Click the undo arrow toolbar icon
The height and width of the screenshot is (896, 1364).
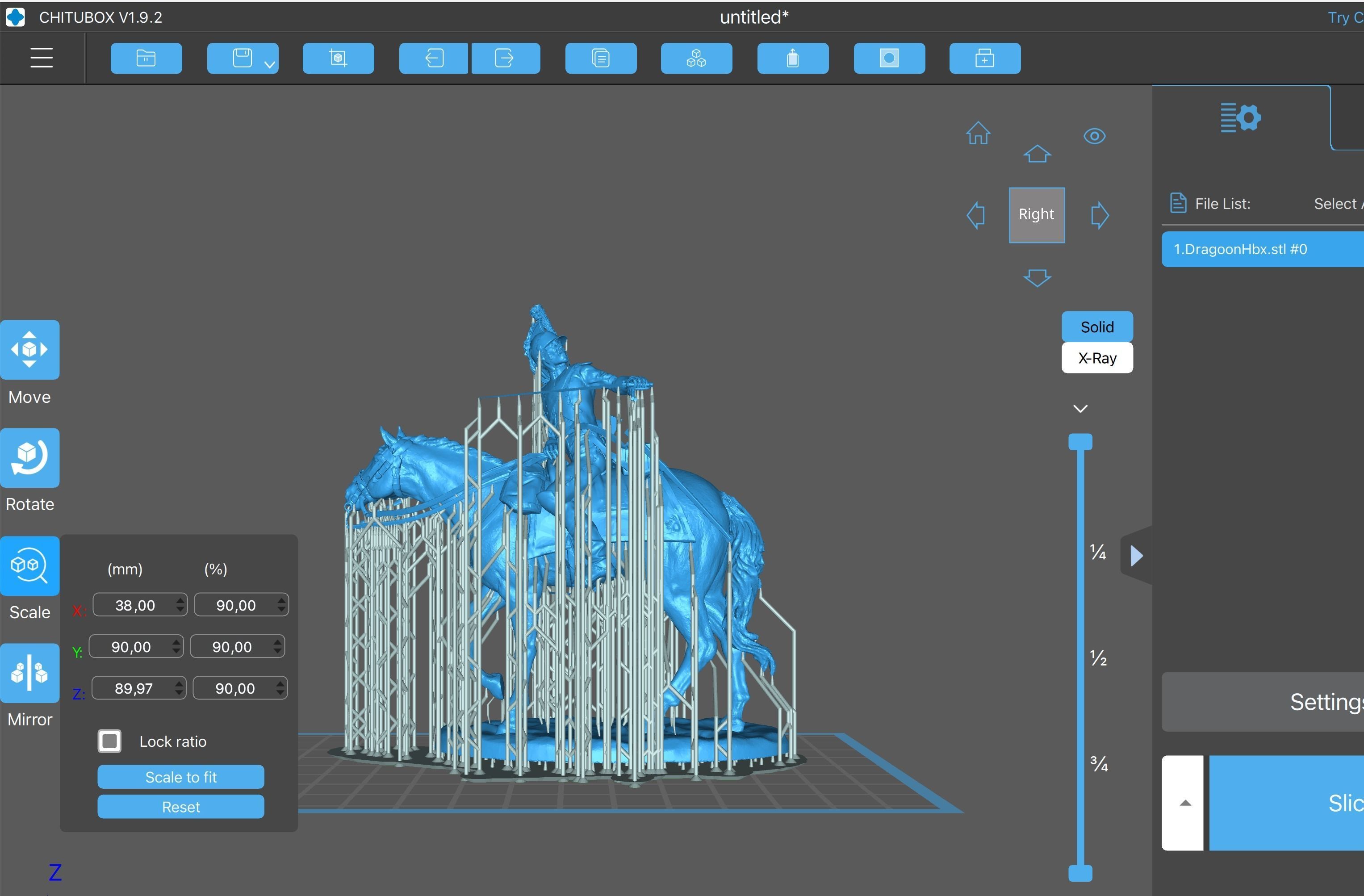click(434, 58)
